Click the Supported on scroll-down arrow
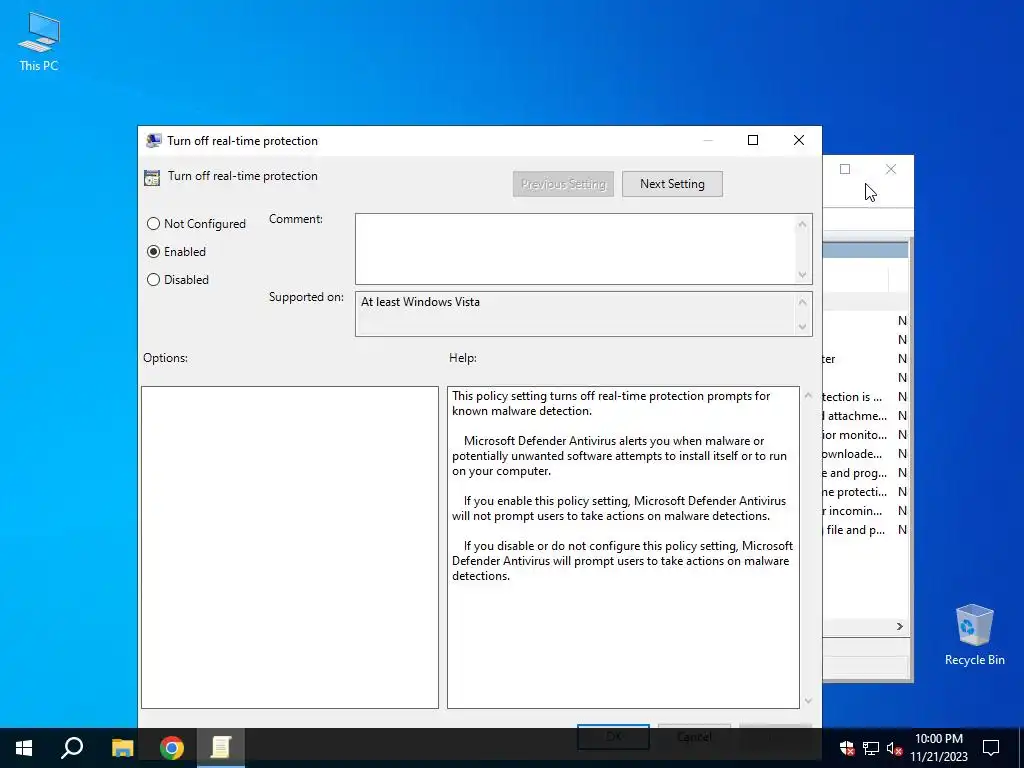This screenshot has width=1024, height=768. coord(803,327)
